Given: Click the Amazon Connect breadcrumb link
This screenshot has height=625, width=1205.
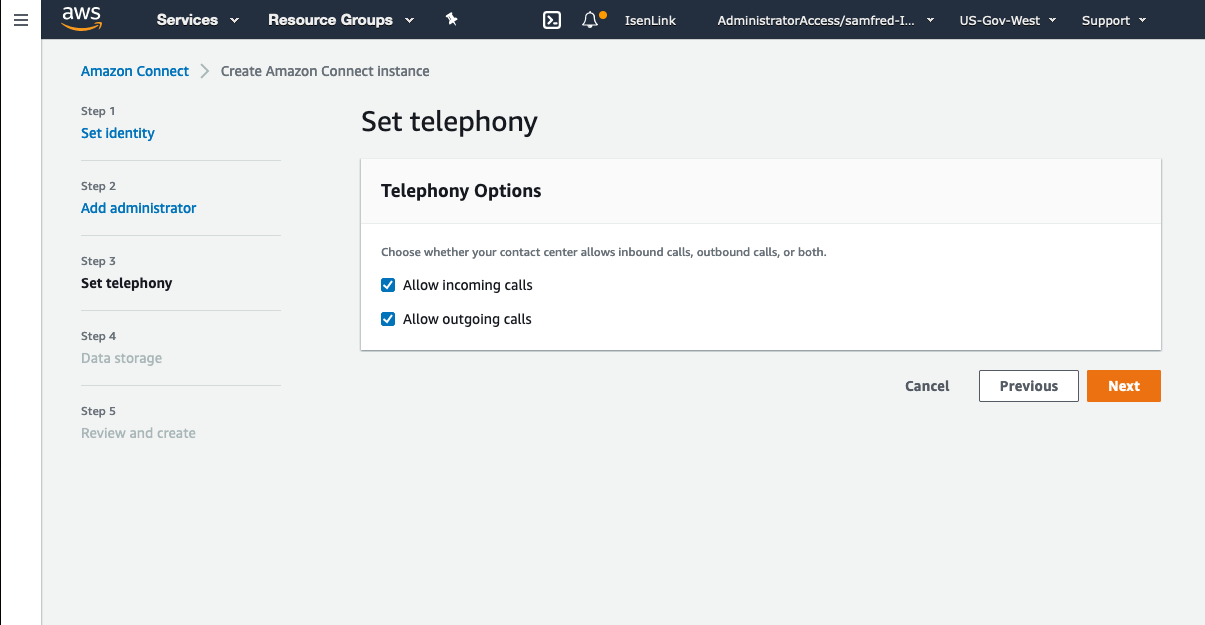Looking at the screenshot, I should tap(135, 71).
